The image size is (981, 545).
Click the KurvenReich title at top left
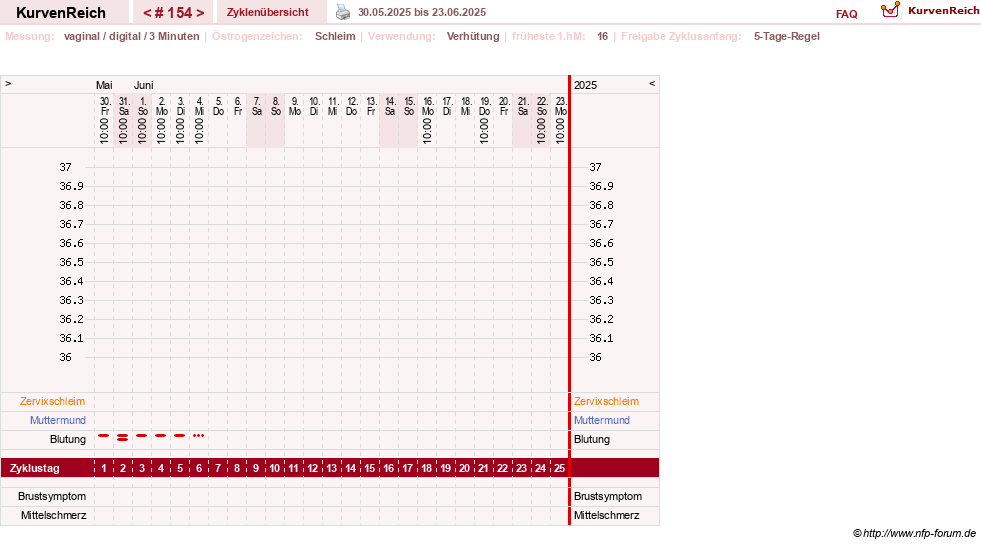[61, 13]
